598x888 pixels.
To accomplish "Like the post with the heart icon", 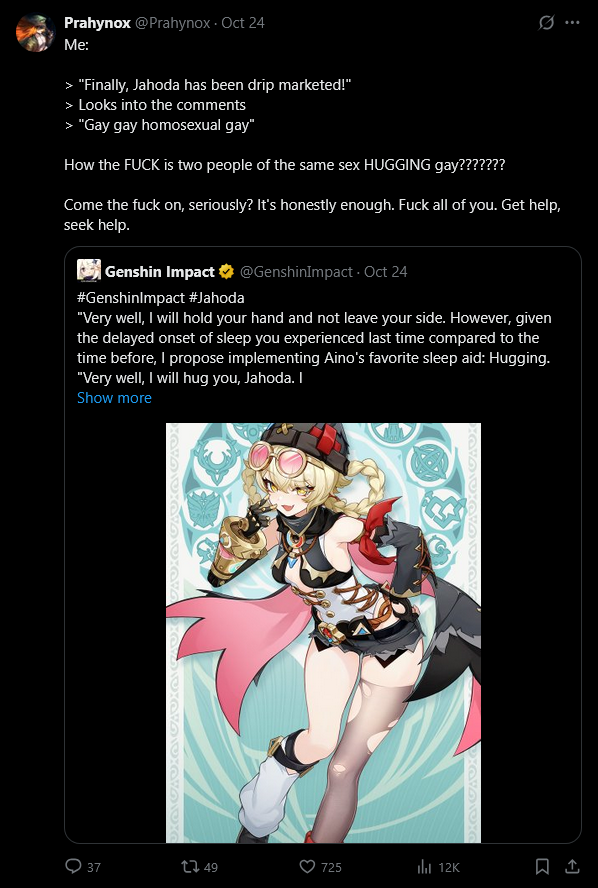I will (306, 866).
